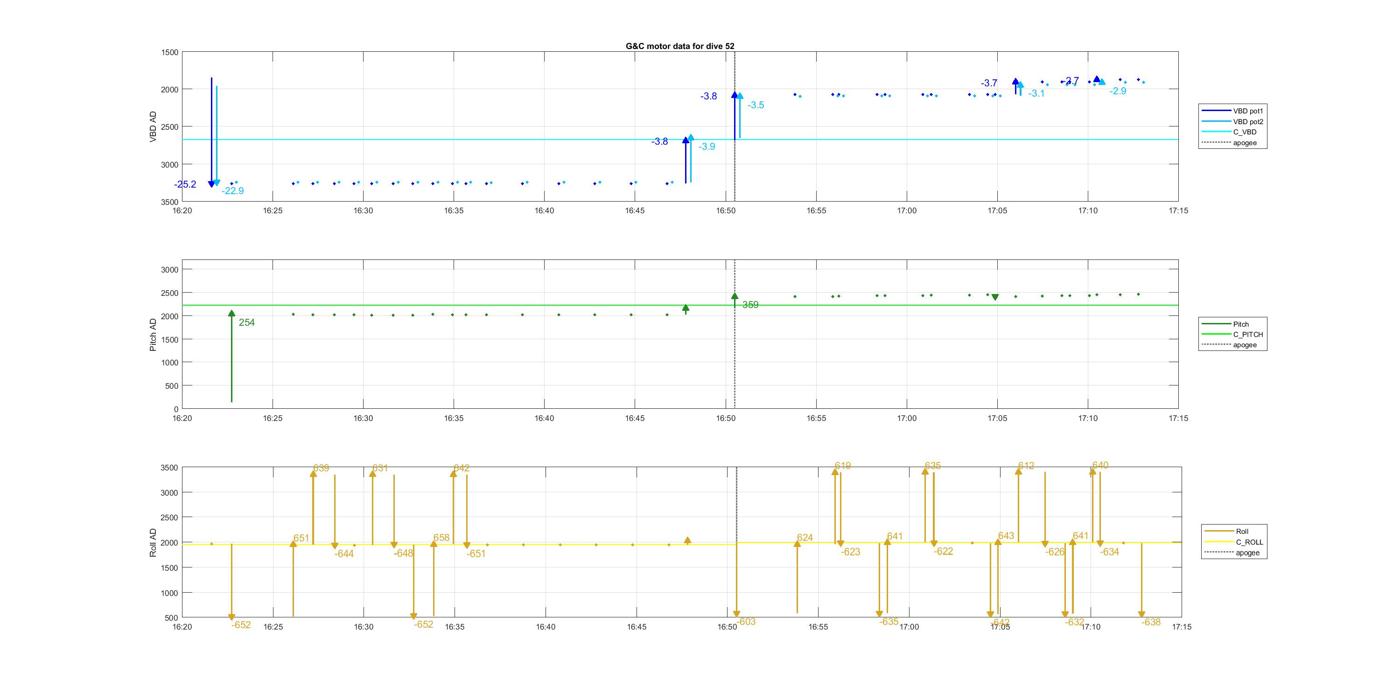Image resolution: width=1400 pixels, height=693 pixels.
Task: Click the 612 roll data label
Action: 1027,466
